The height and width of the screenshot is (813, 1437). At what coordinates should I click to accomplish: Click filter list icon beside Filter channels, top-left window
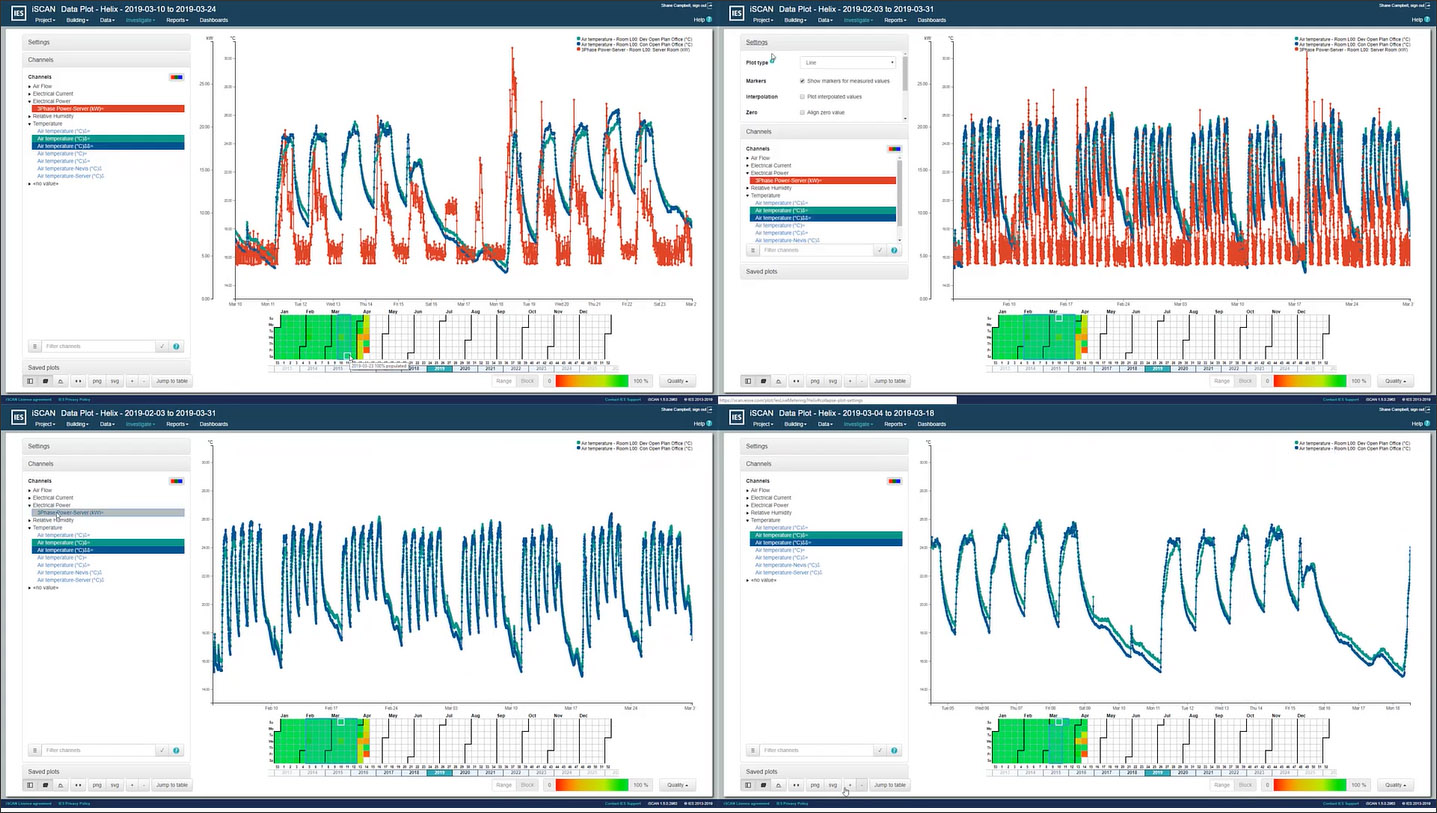[x=33, y=346]
